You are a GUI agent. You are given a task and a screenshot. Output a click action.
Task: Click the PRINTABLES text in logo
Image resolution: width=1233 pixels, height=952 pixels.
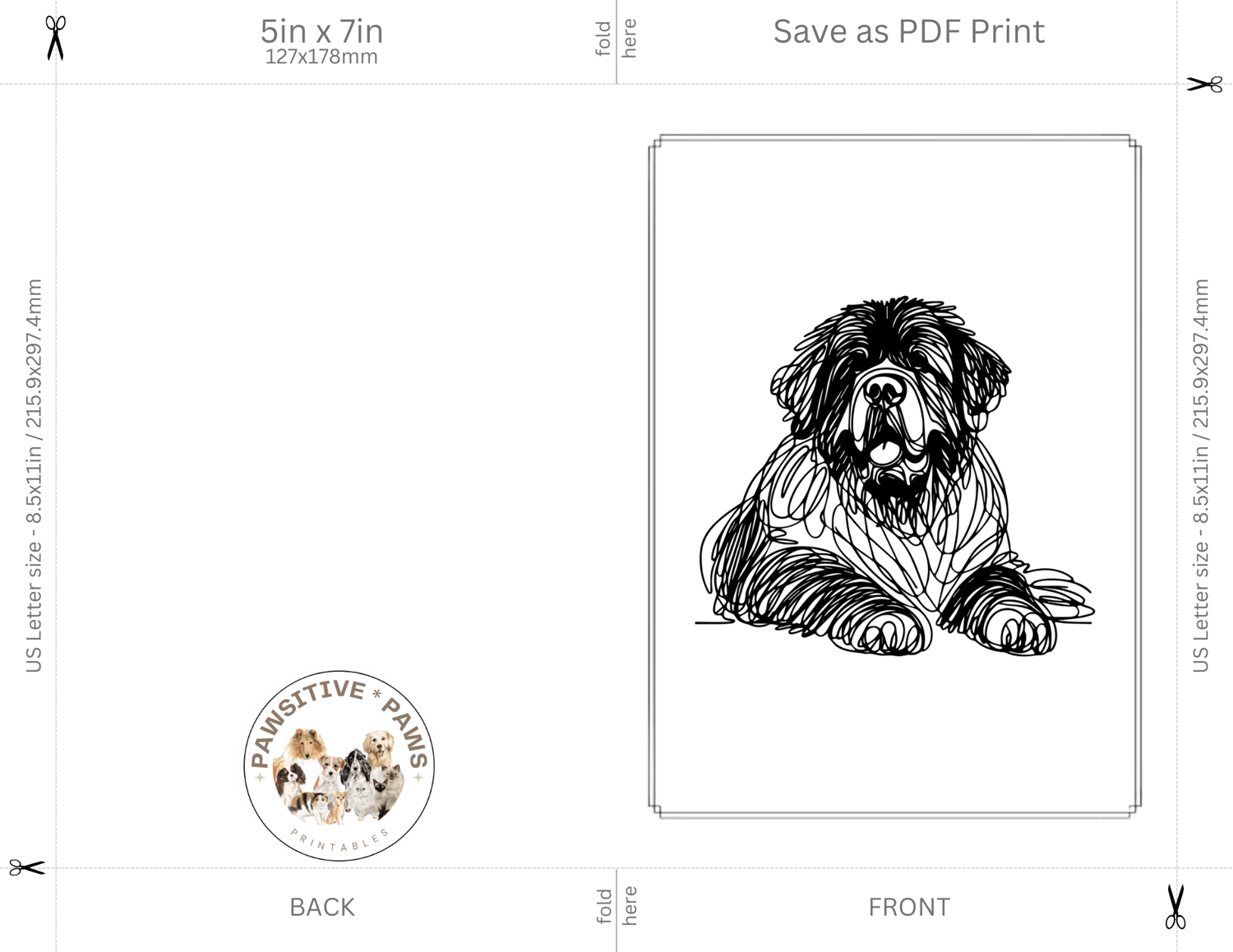pyautogui.click(x=339, y=842)
